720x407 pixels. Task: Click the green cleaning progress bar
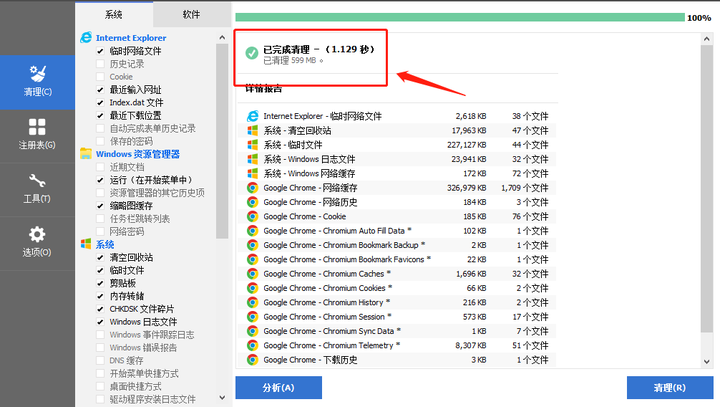pos(460,17)
